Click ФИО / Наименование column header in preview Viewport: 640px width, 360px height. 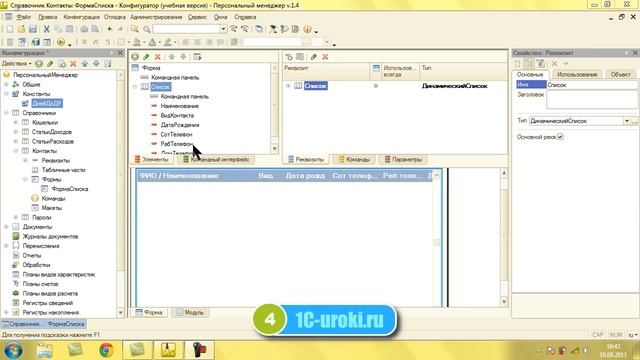tap(179, 176)
